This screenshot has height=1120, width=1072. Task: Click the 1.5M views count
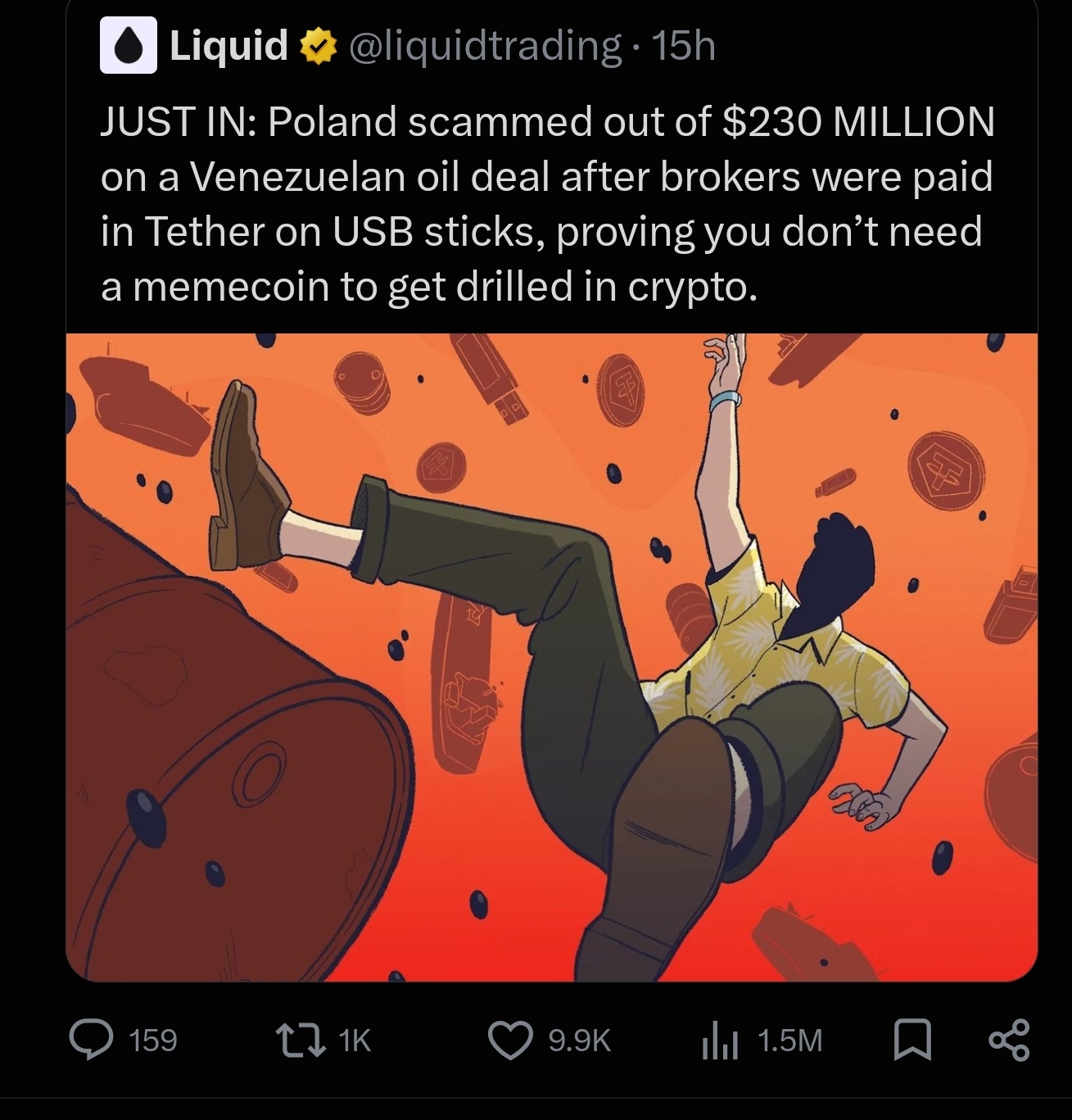click(x=789, y=1041)
